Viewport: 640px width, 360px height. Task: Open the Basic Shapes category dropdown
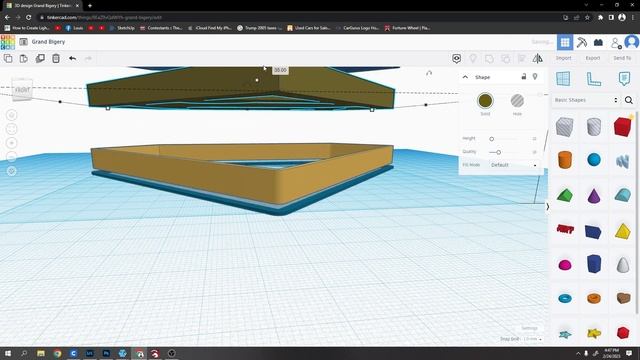pyautogui.click(x=586, y=100)
